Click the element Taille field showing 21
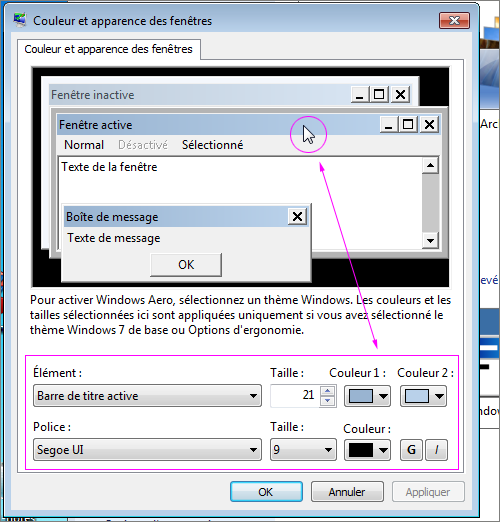This screenshot has width=500, height=522. click(x=295, y=396)
